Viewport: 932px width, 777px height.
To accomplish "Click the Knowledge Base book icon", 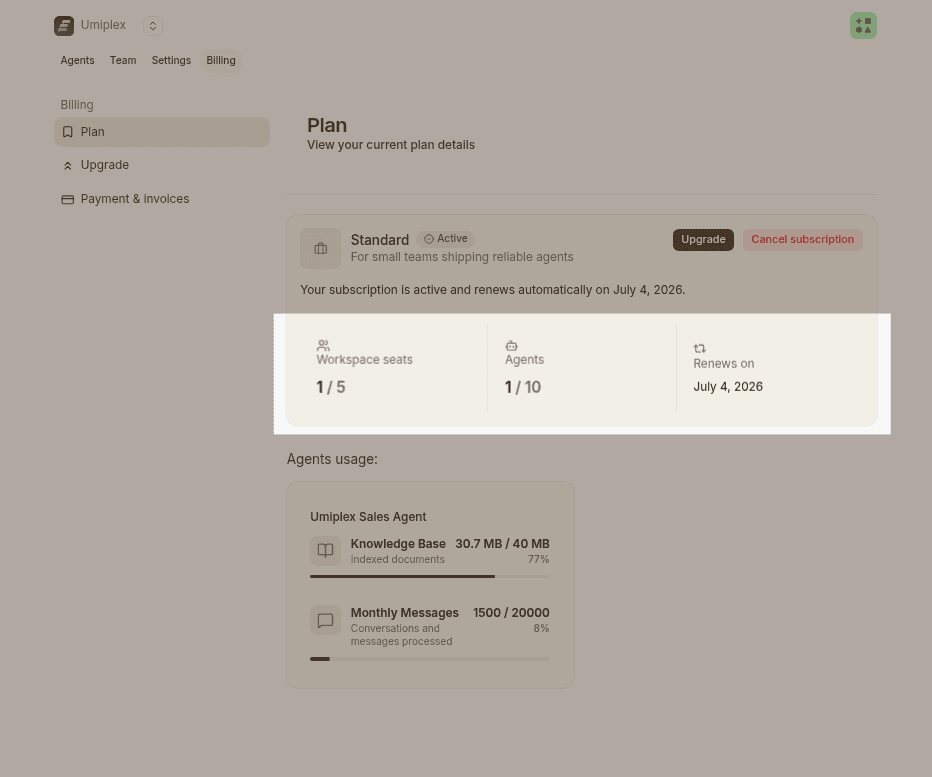I will 326,550.
